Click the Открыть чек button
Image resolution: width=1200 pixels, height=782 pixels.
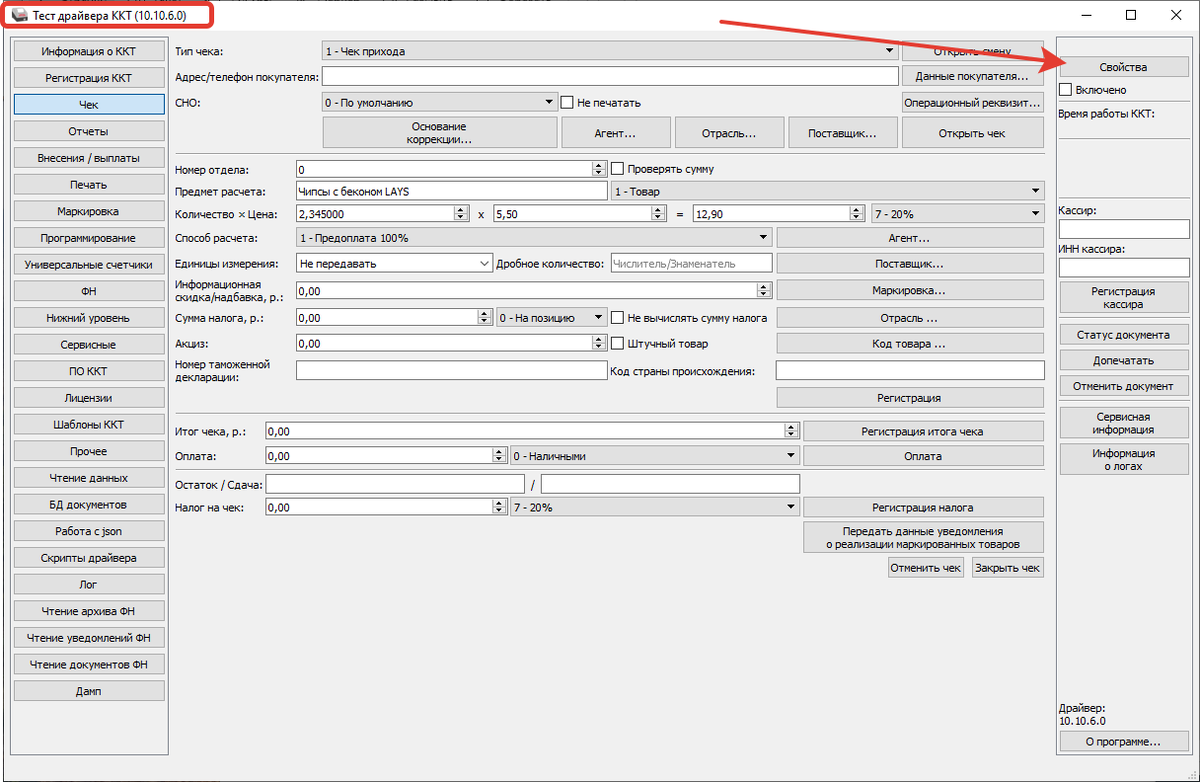pyautogui.click(x=973, y=133)
